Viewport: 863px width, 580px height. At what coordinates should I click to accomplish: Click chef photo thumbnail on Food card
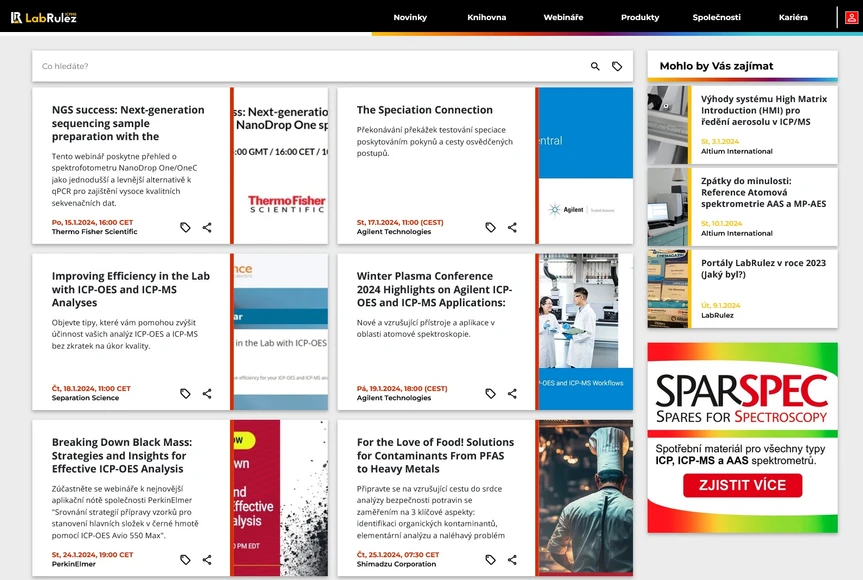pos(586,498)
